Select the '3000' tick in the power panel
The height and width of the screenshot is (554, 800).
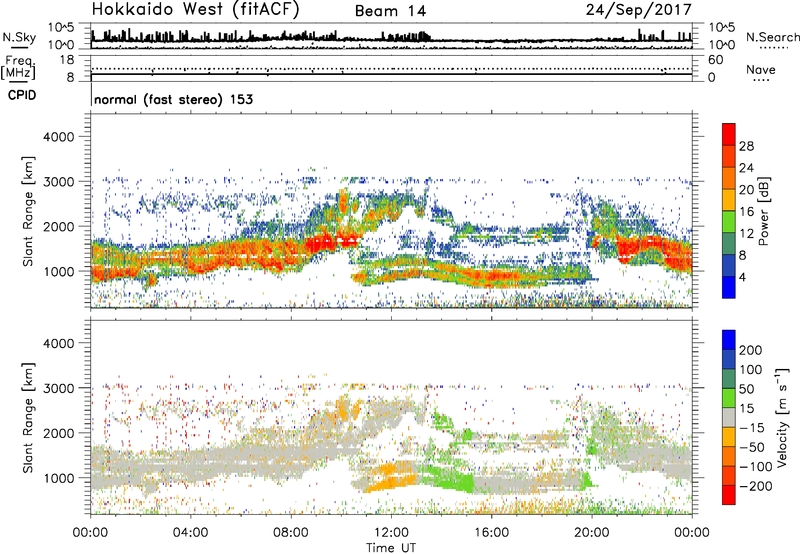[59, 182]
